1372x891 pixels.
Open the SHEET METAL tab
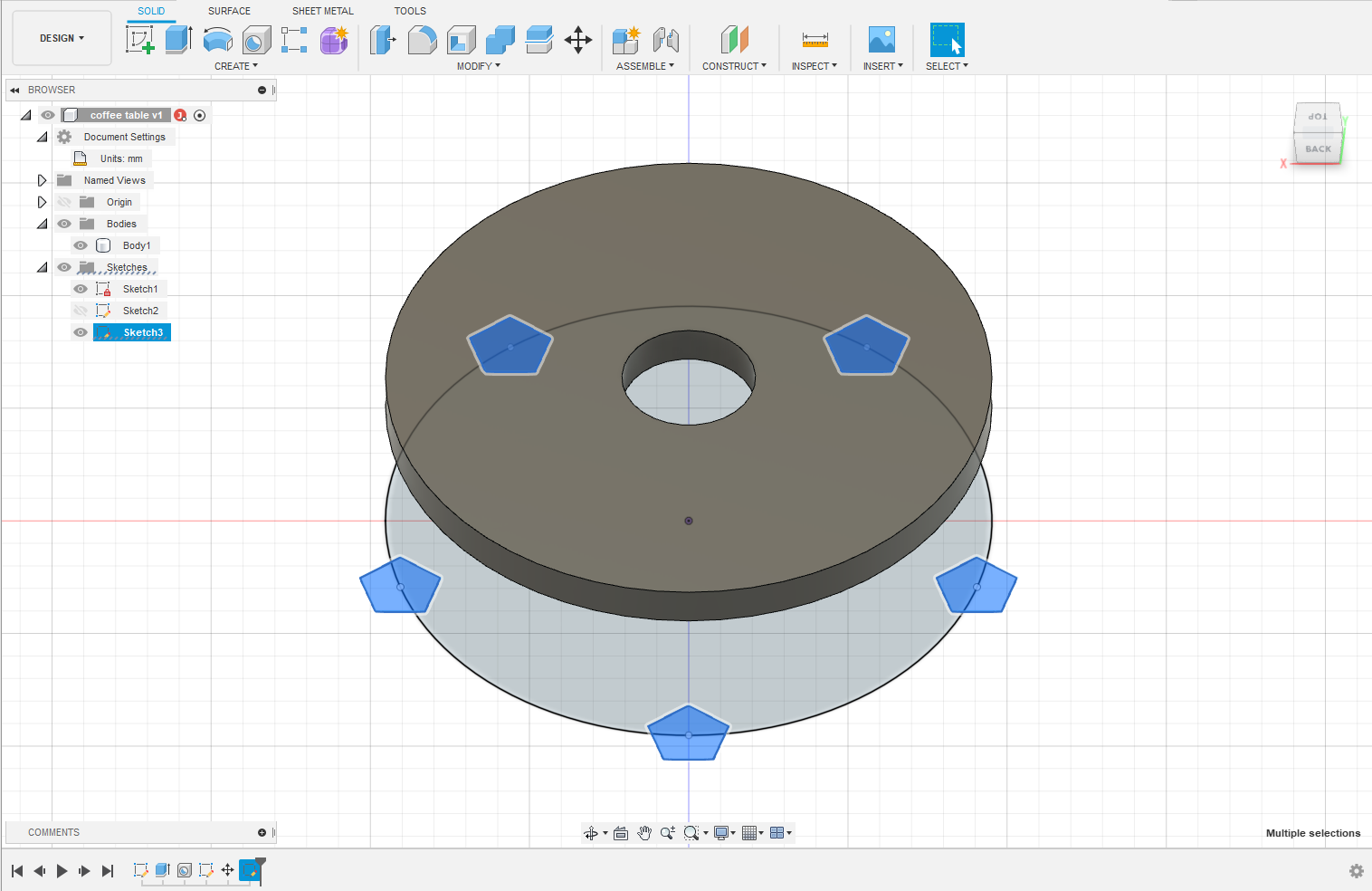323,11
